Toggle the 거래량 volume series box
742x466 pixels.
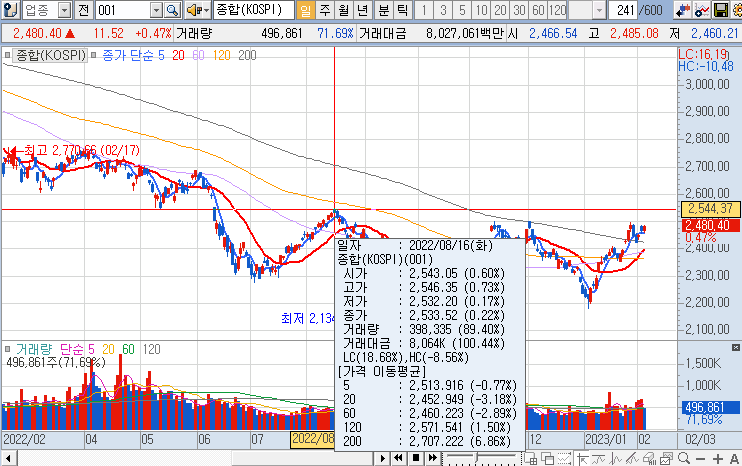click(7, 349)
